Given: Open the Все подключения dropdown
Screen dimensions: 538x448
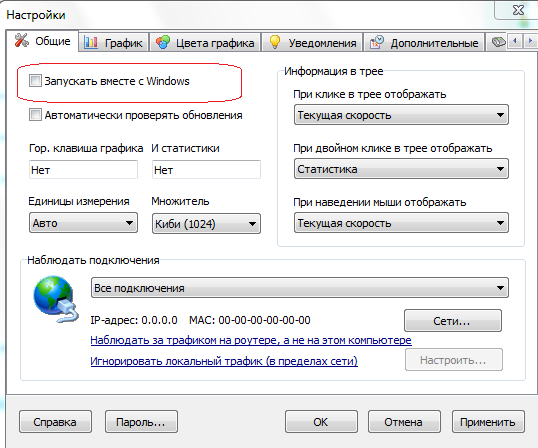Looking at the screenshot, I should coord(300,288).
